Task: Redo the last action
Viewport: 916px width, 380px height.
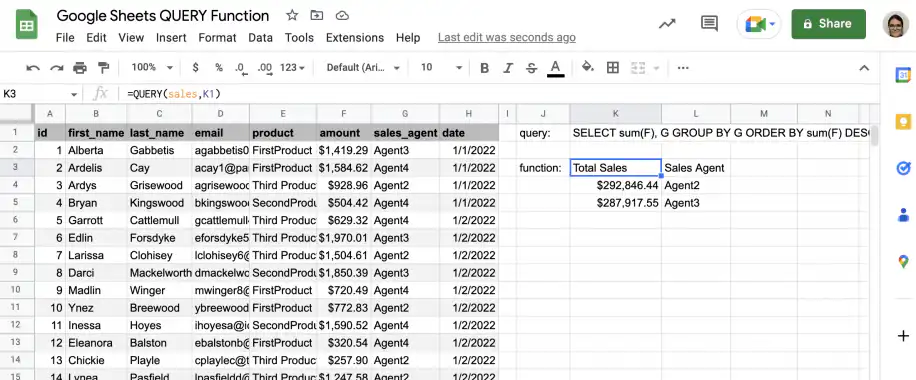Action: [57, 68]
